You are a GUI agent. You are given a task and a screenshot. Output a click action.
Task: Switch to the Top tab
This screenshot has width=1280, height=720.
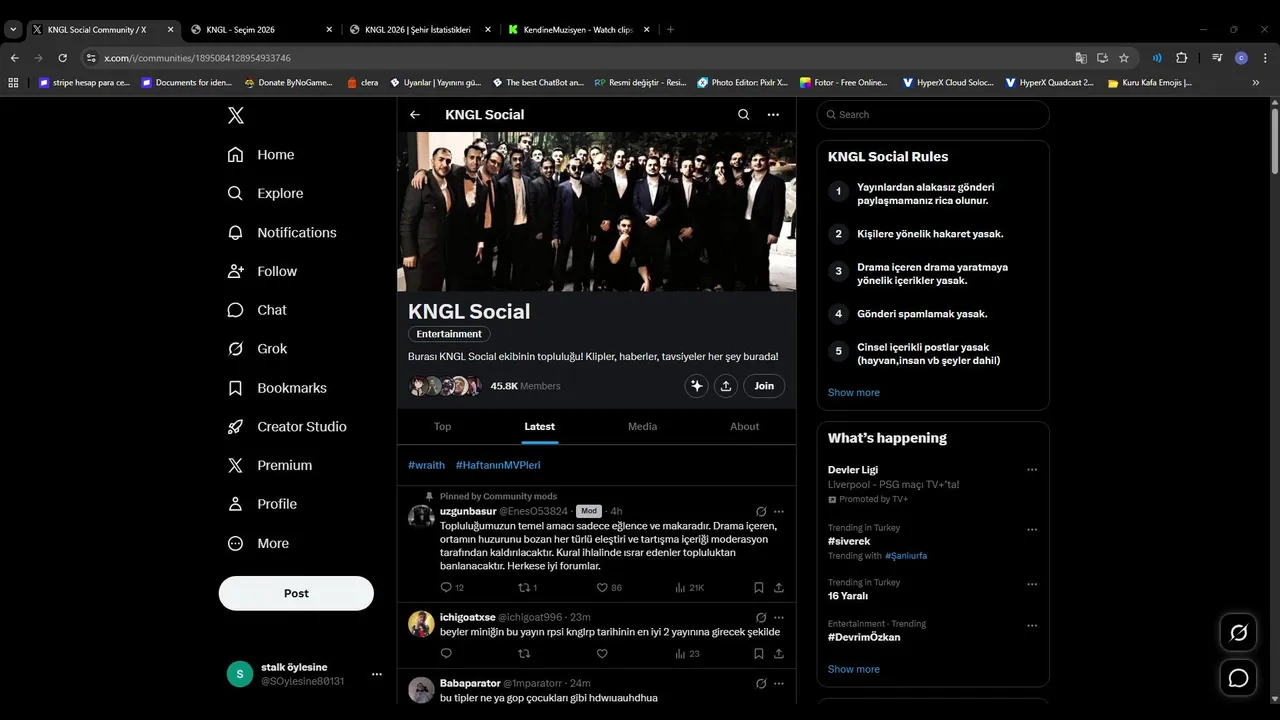coord(442,427)
